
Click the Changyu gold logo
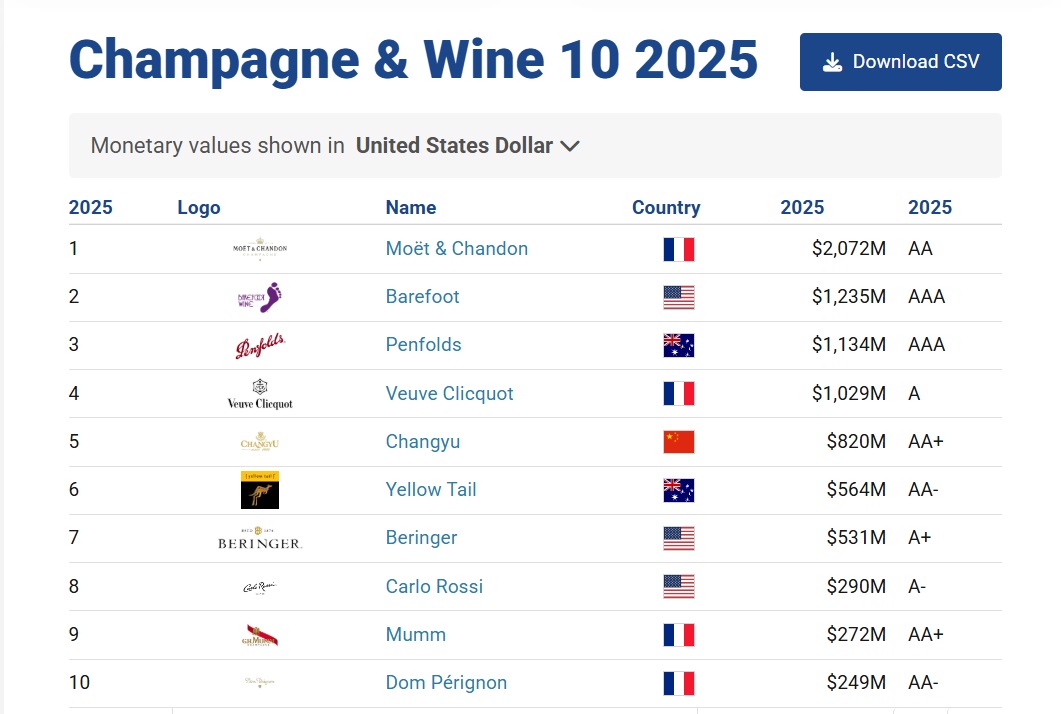[260, 442]
